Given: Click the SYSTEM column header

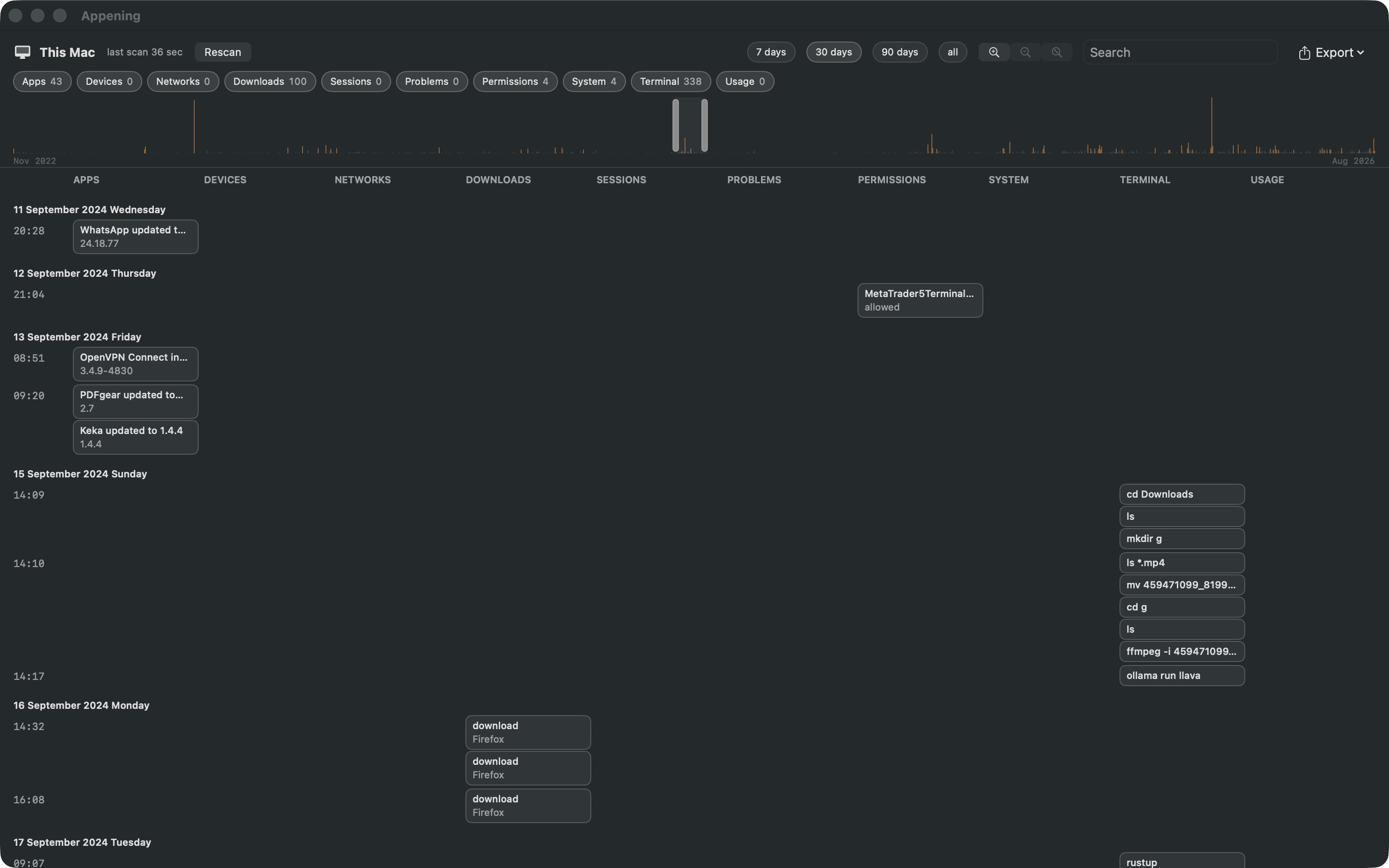Looking at the screenshot, I should tap(1008, 180).
